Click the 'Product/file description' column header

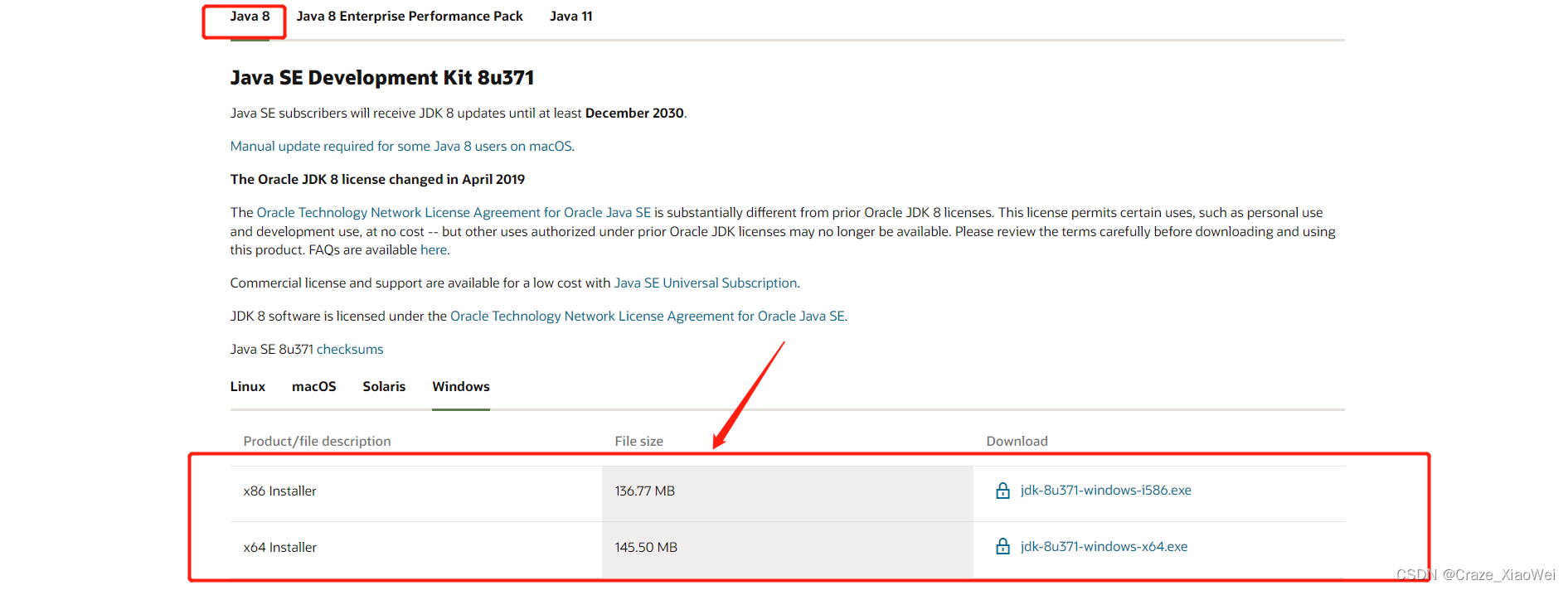point(317,442)
